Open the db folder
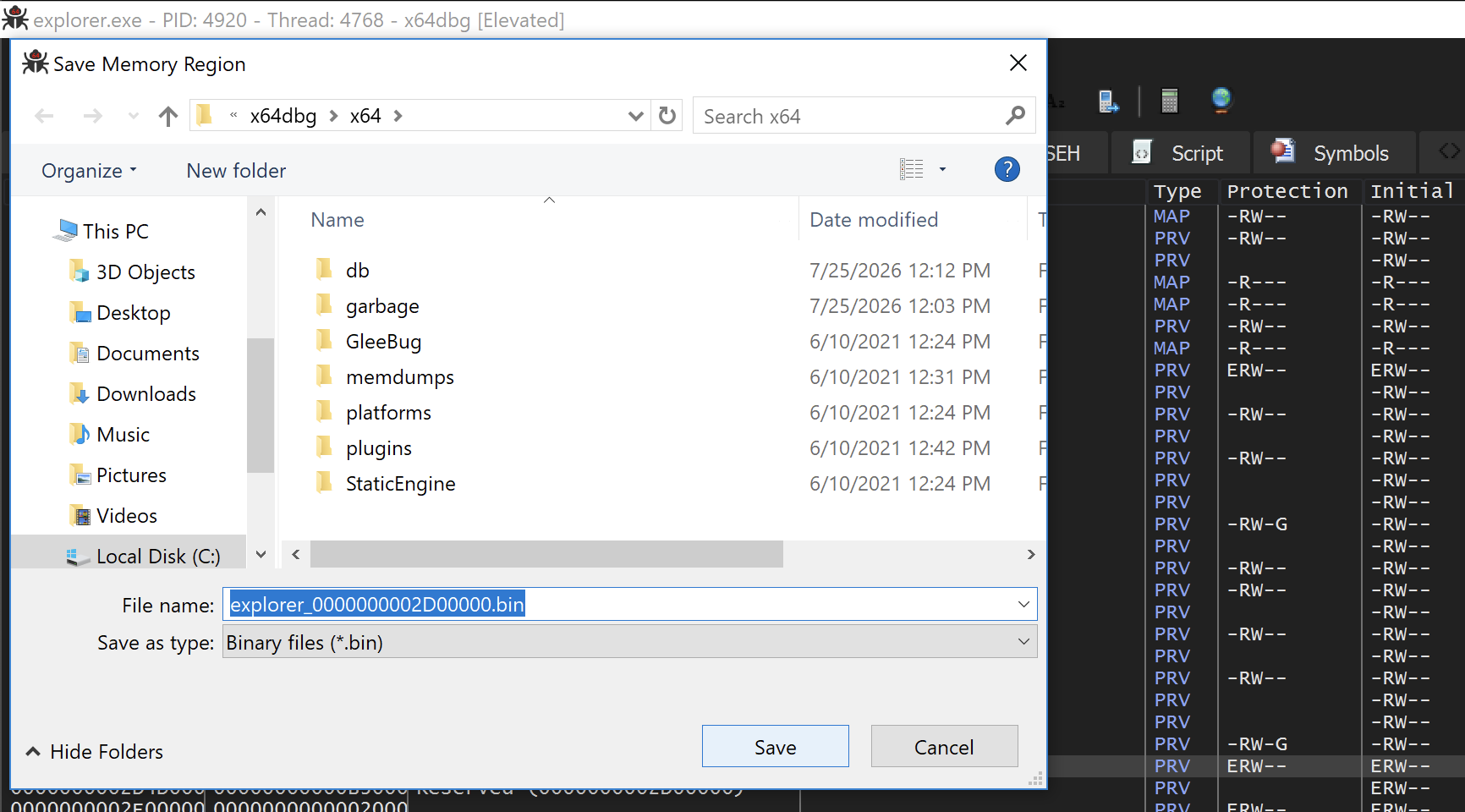1465x812 pixels. 357,271
